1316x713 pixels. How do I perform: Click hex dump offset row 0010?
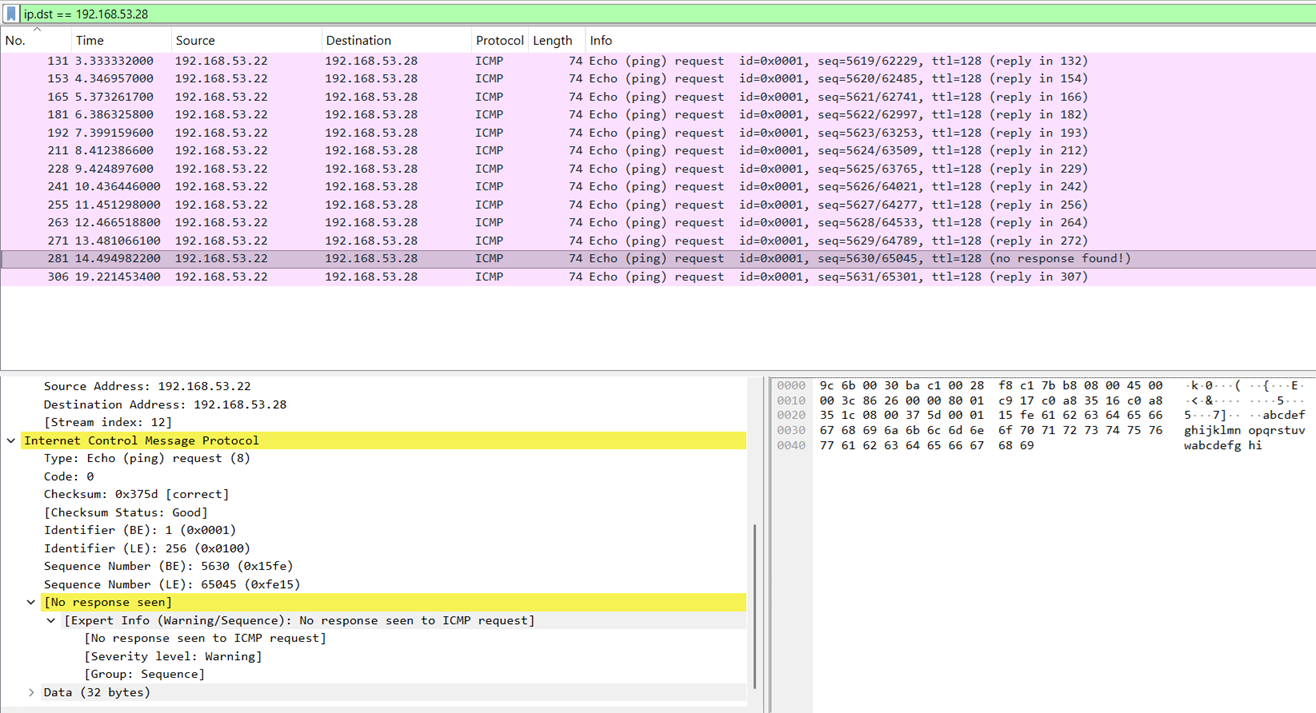point(790,401)
